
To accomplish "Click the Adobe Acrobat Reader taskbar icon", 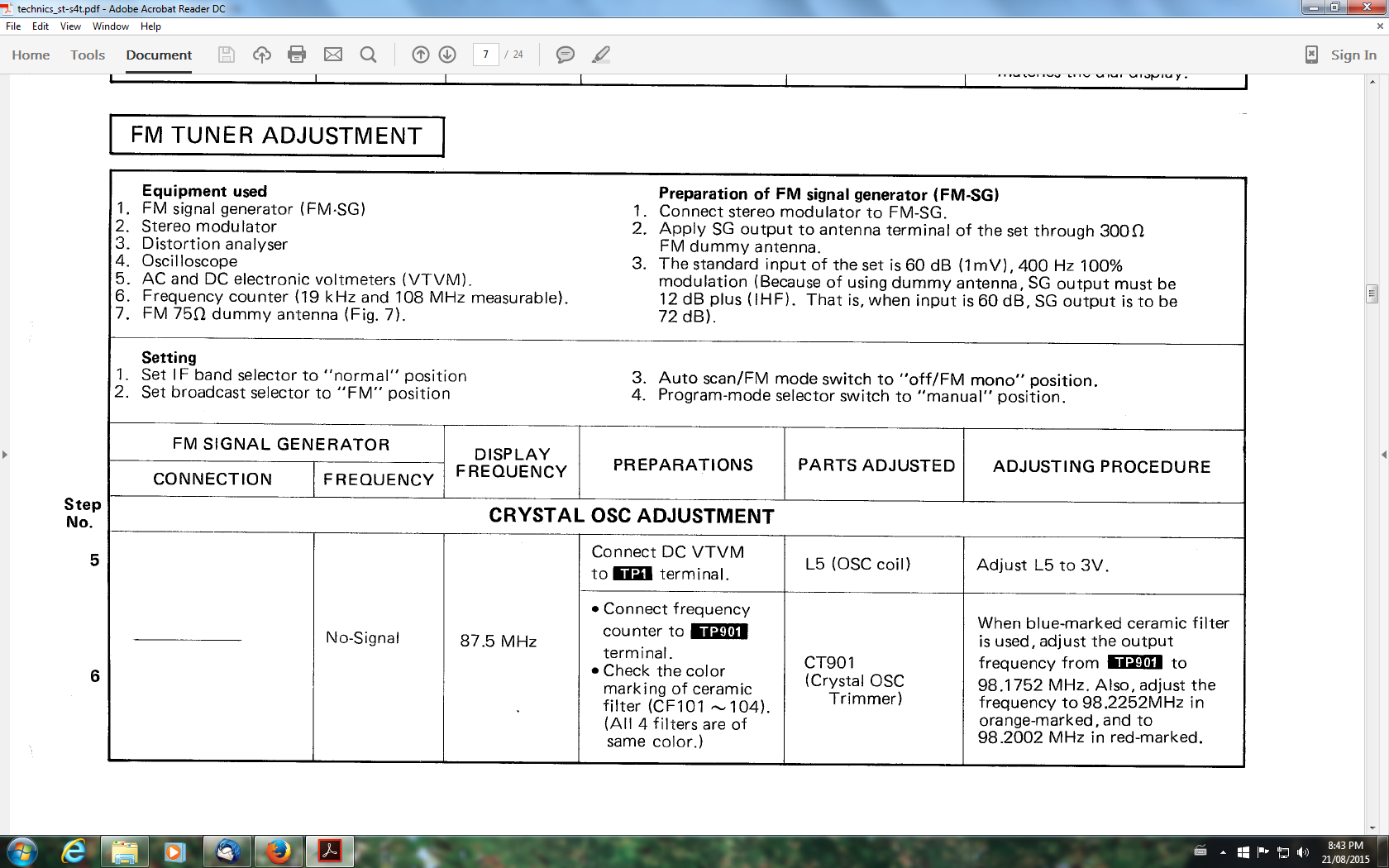I will (x=330, y=851).
